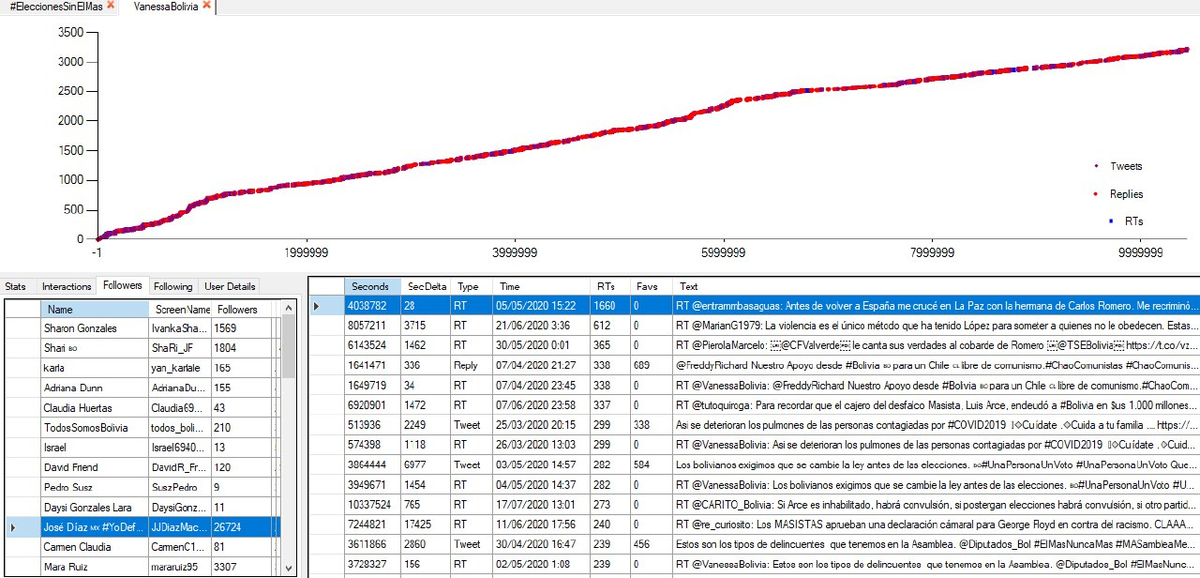Sort by Followers count column header
The width and height of the screenshot is (1200, 578).
click(240, 310)
